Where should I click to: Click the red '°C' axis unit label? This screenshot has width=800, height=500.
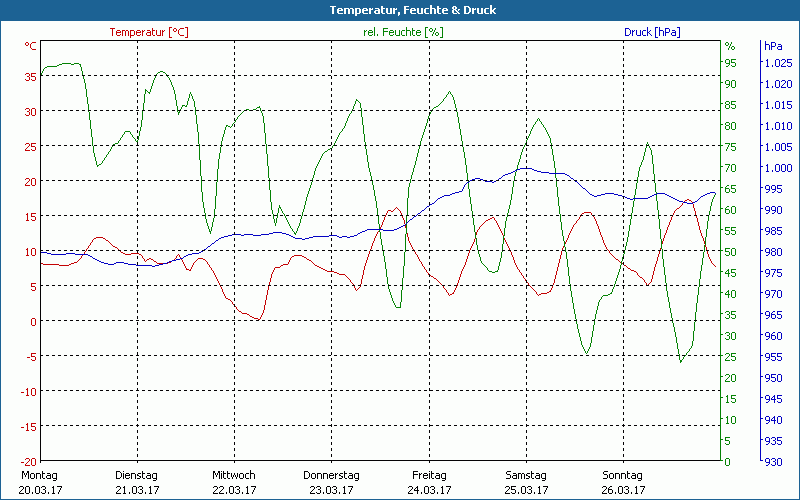(x=31, y=46)
